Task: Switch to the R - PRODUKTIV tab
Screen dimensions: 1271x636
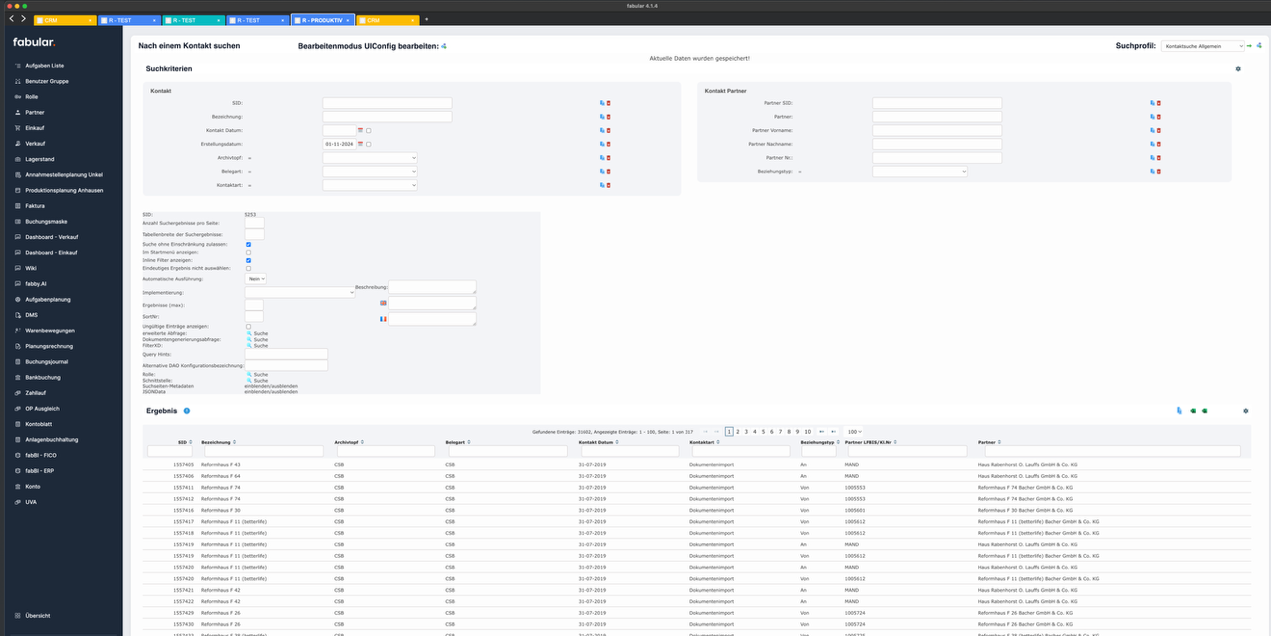Action: click(x=321, y=20)
